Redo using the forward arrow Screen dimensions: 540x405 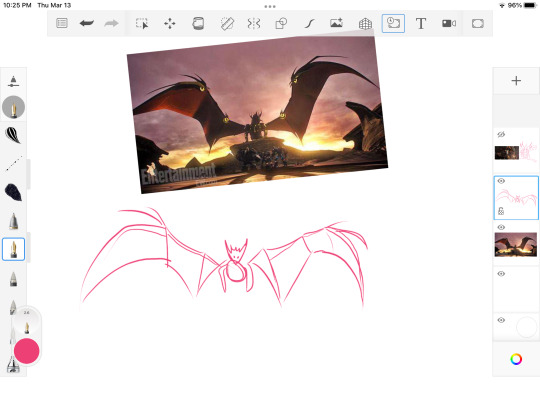coord(111,23)
